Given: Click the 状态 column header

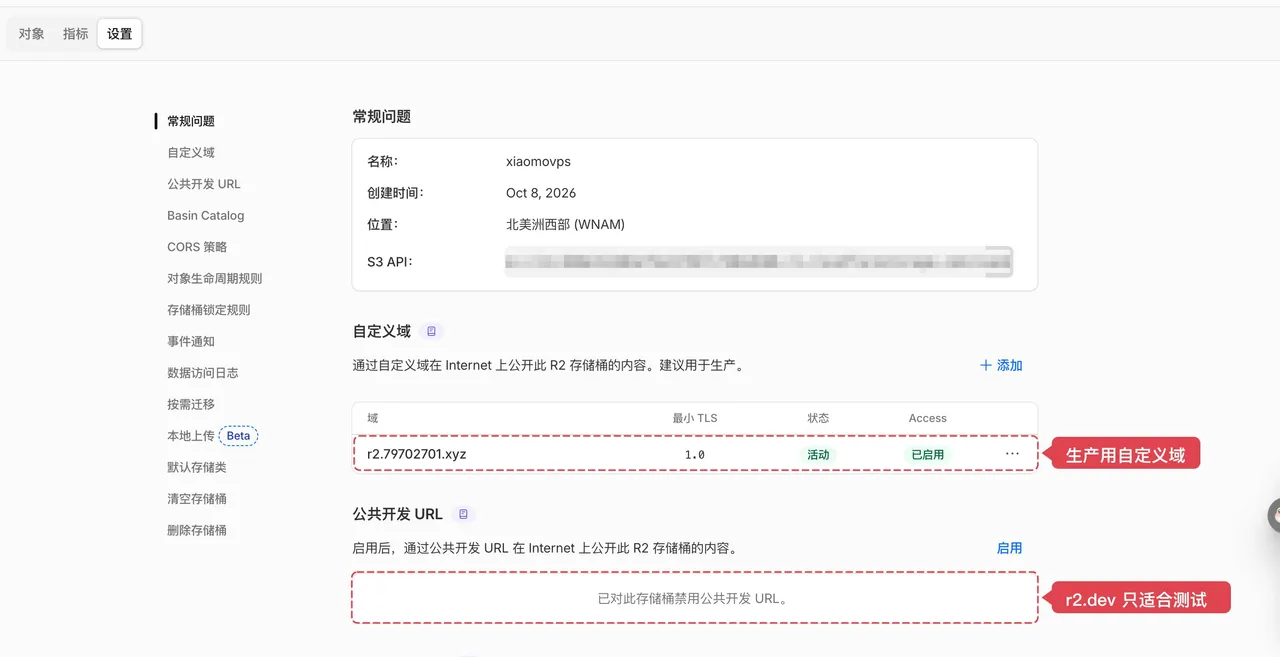Looking at the screenshot, I should click(818, 418).
